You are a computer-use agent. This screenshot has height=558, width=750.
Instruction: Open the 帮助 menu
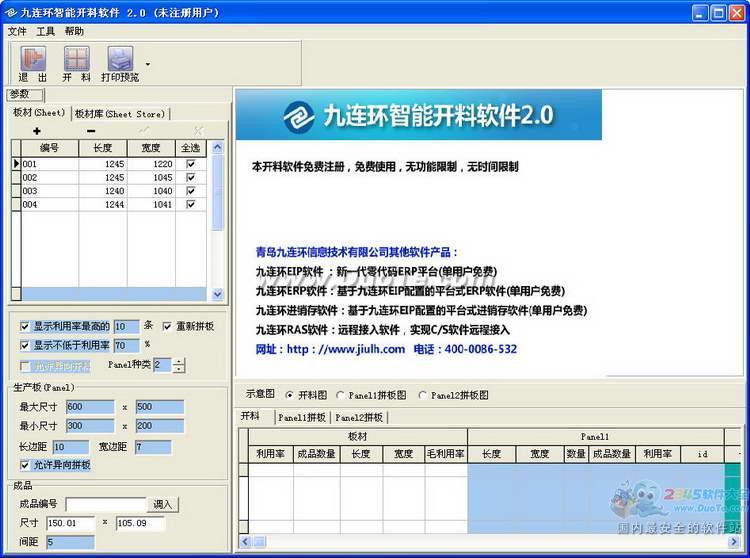coord(74,32)
